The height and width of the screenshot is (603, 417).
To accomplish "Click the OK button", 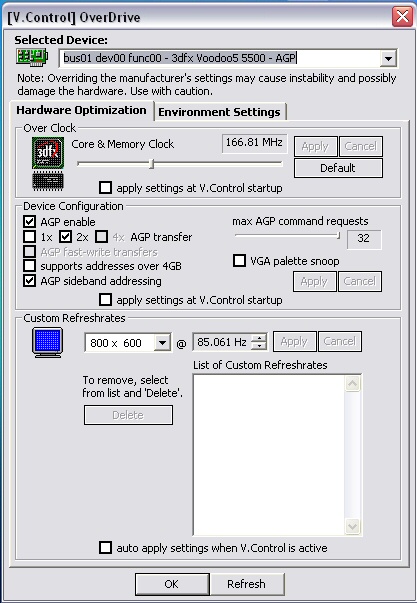I will 172,584.
